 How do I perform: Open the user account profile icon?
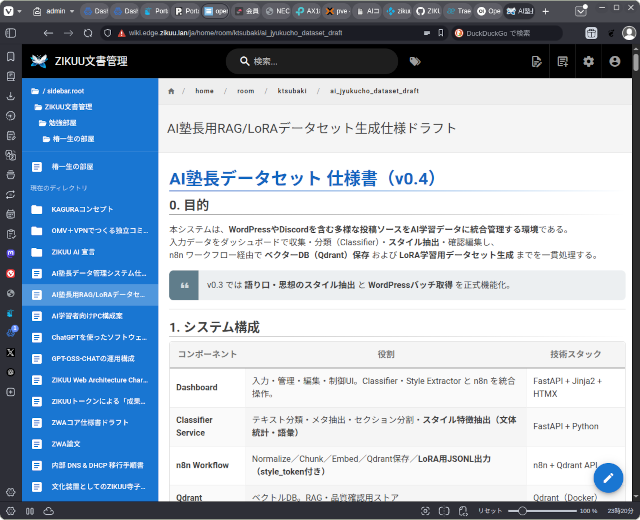(x=614, y=62)
